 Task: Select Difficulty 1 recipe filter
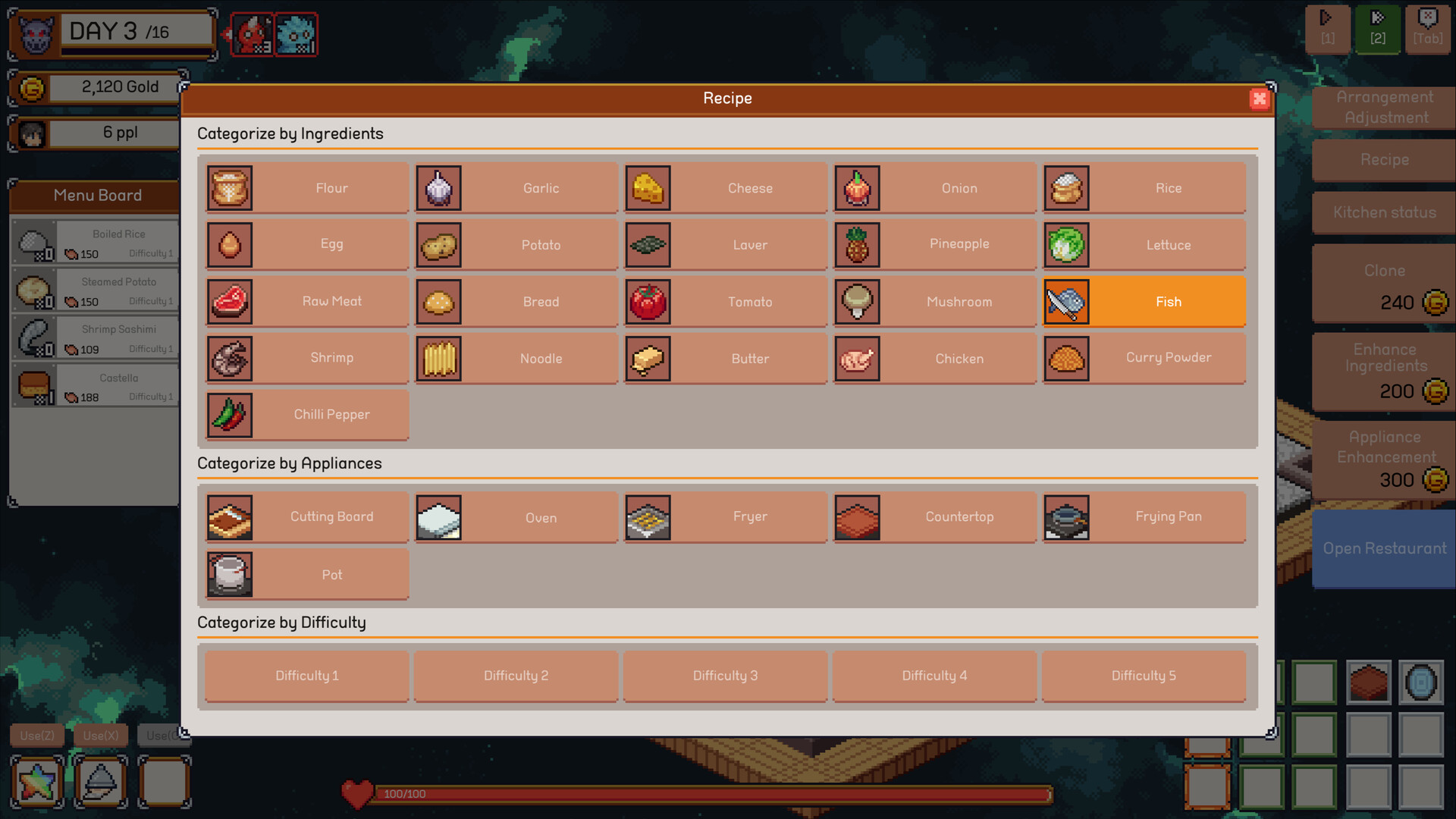[307, 675]
